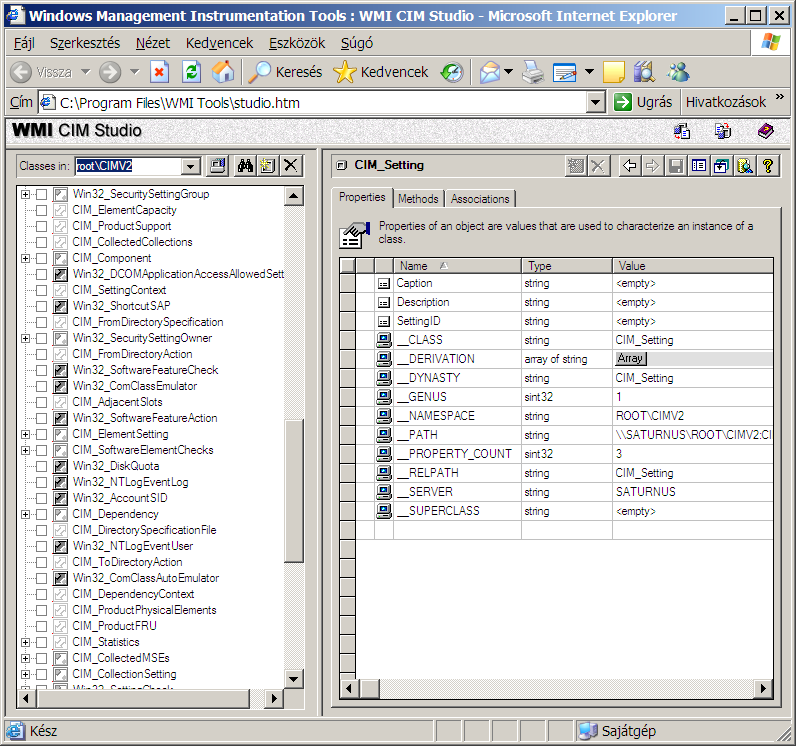Click the Search for Class binoculars icon

[245, 166]
